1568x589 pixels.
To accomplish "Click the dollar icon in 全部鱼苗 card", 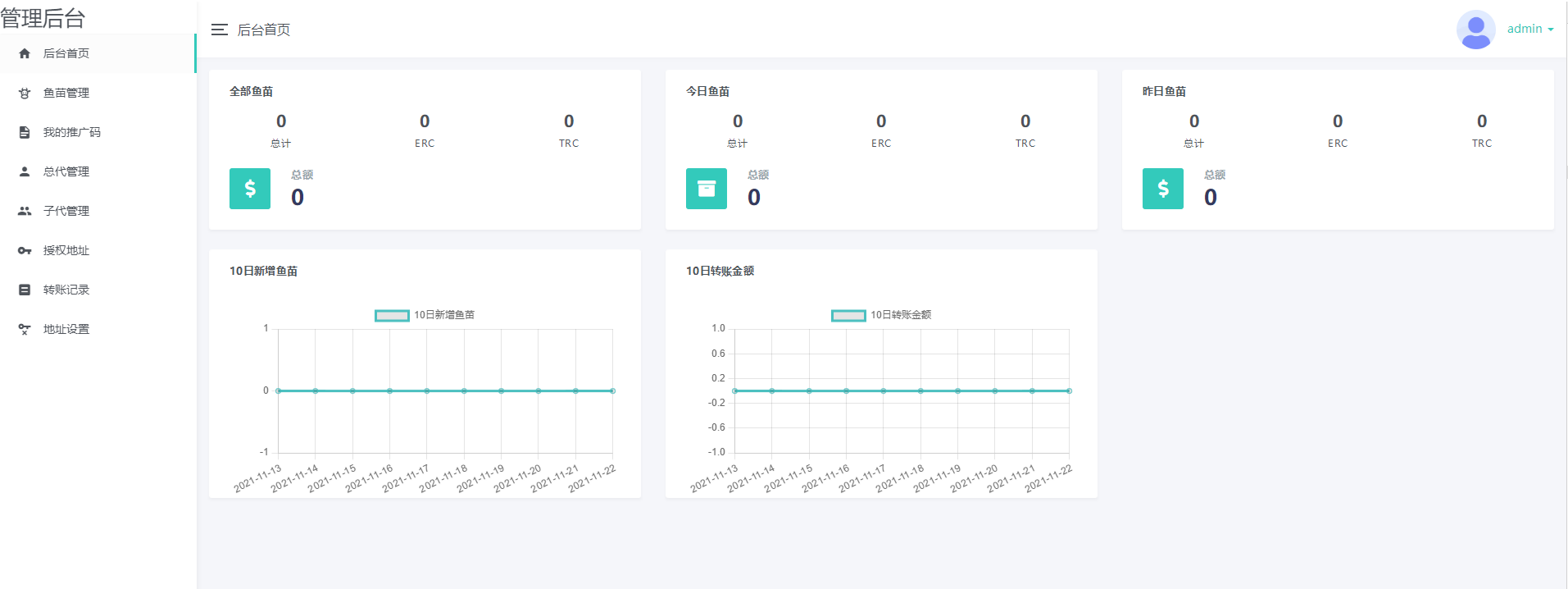I will pyautogui.click(x=250, y=189).
